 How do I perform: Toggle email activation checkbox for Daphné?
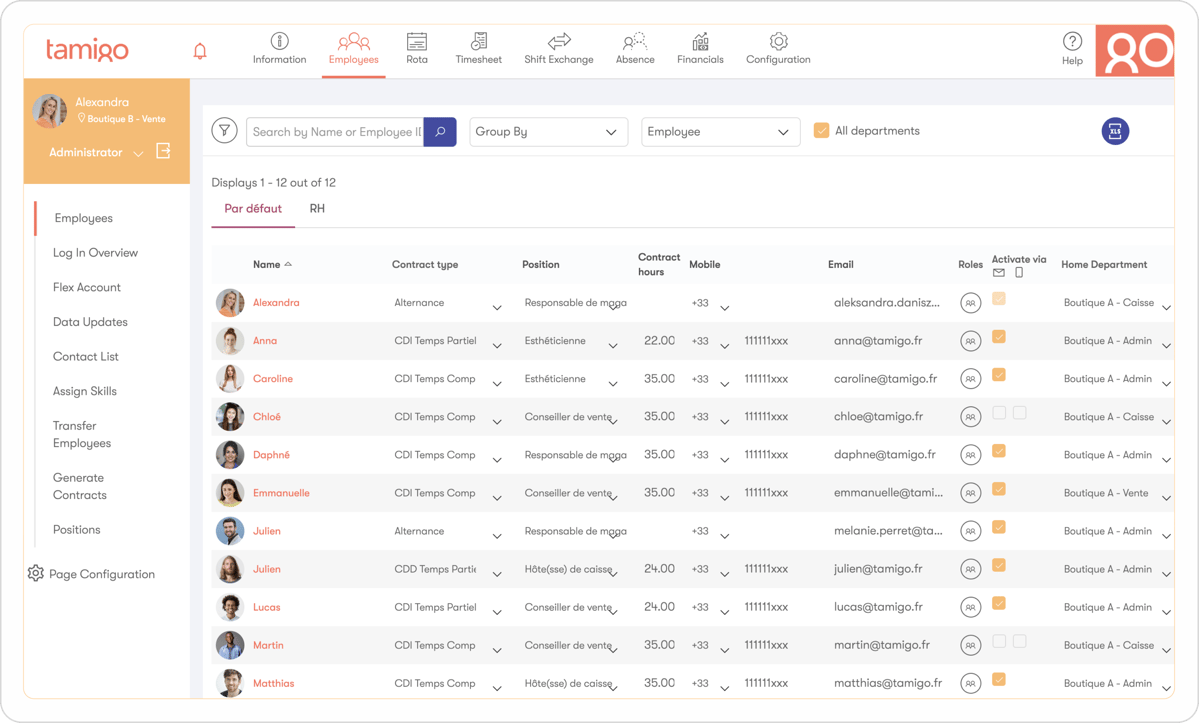point(999,451)
